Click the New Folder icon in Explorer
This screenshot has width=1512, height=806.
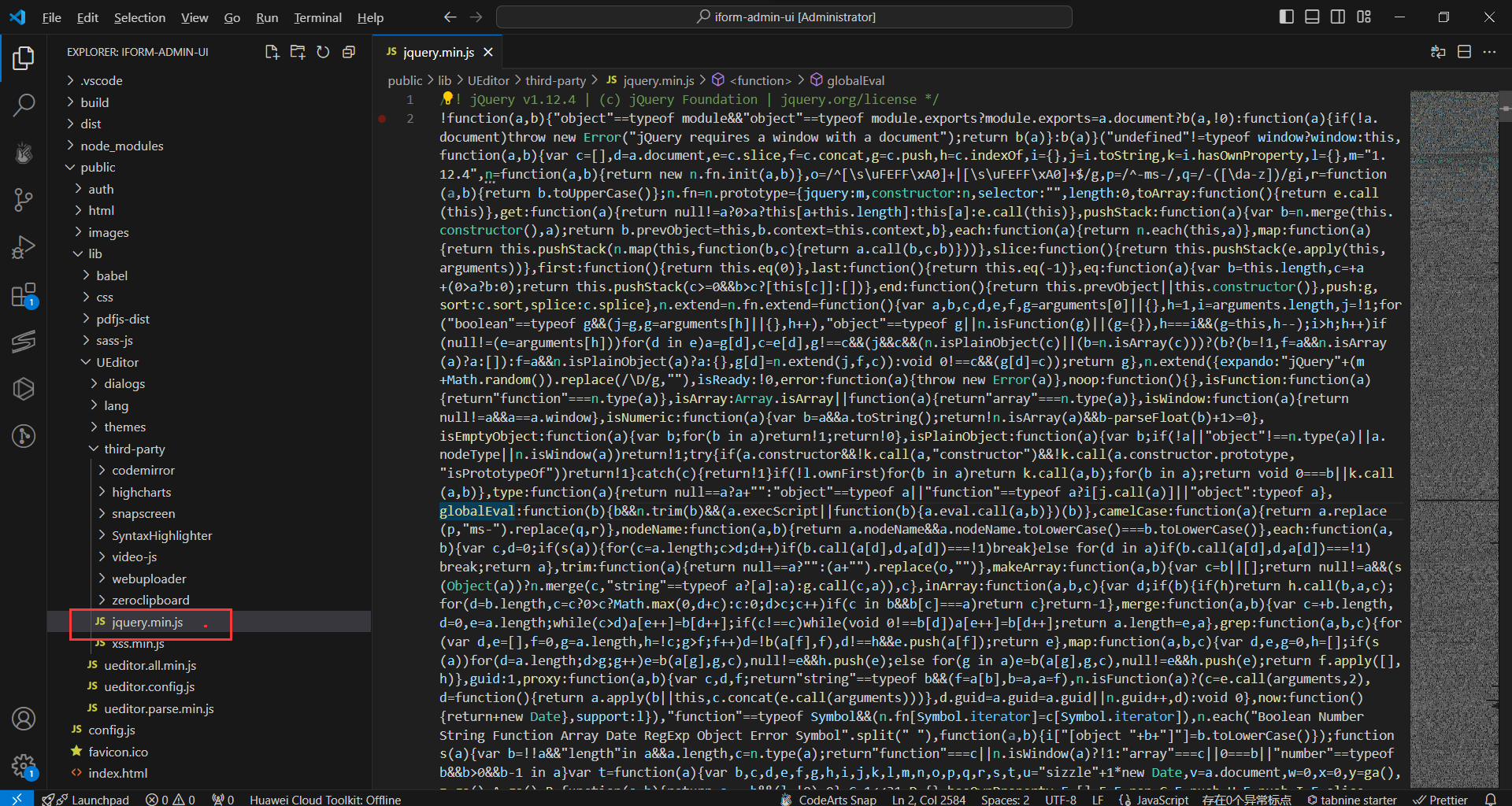point(298,52)
